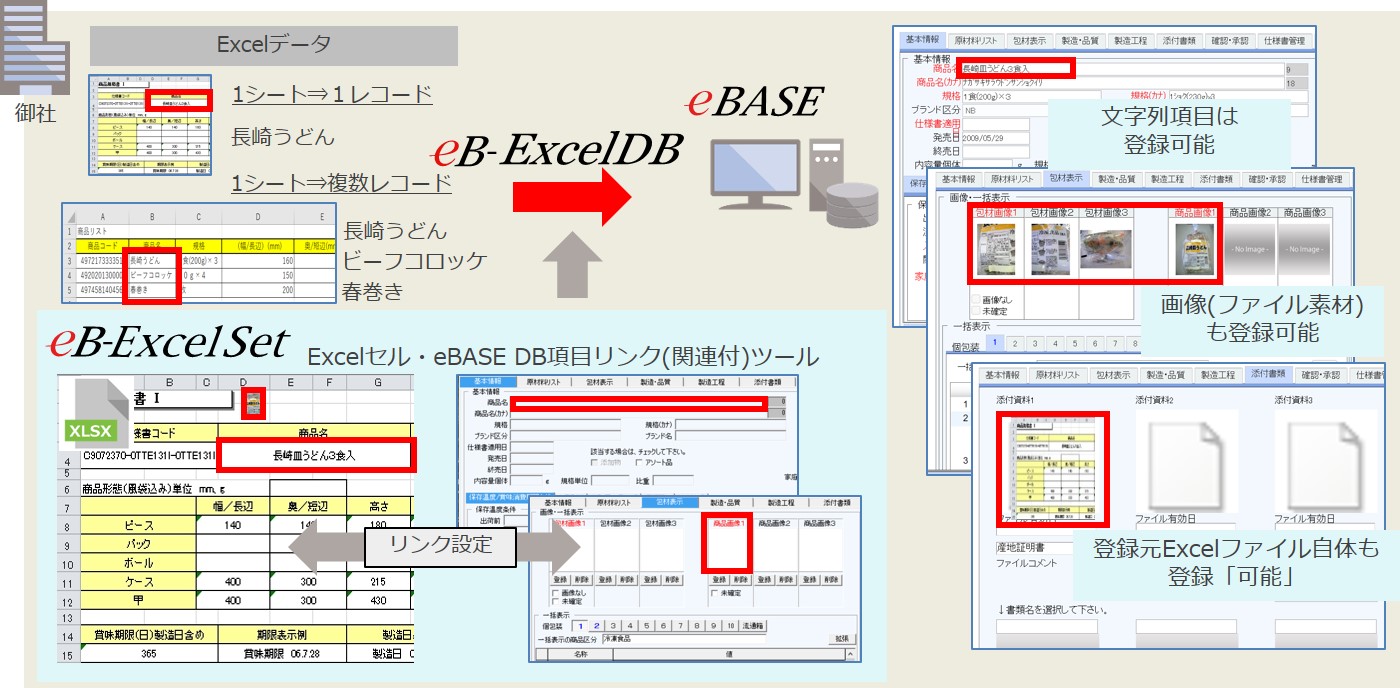Click the 添付資料1 Excel thumbnail
Viewport: 1400px width, 688px height.
click(x=1052, y=468)
